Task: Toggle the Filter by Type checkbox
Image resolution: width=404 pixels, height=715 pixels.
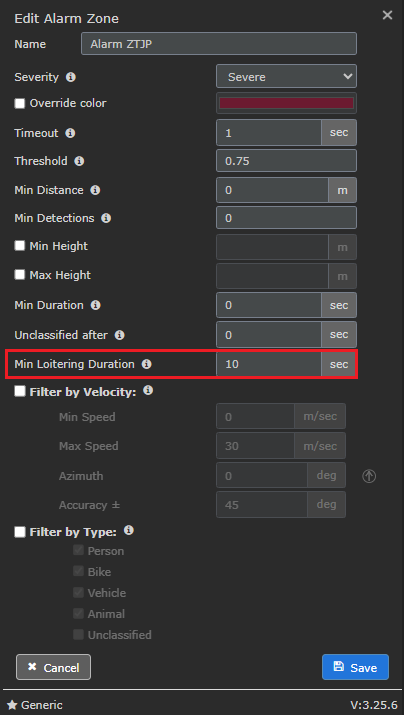Action: point(20,532)
